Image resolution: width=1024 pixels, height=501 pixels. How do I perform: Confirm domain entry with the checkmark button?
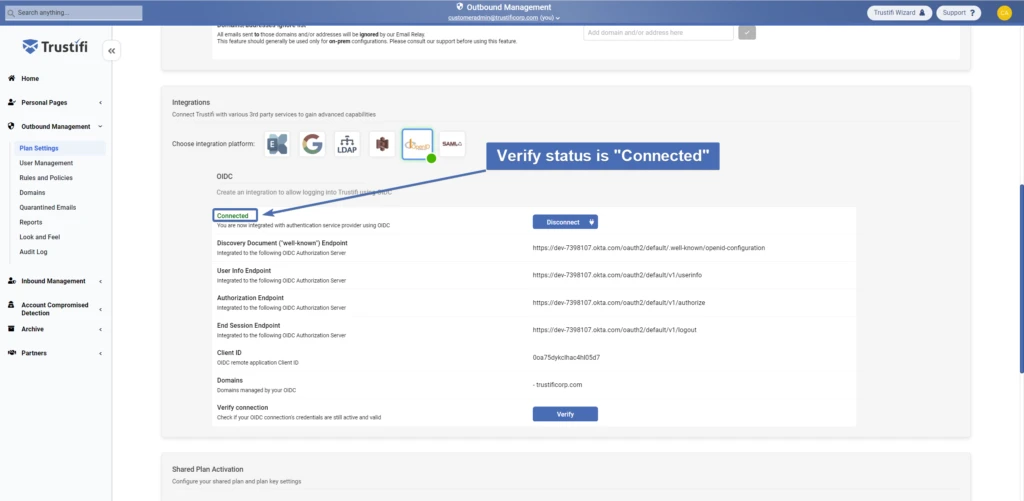747,32
